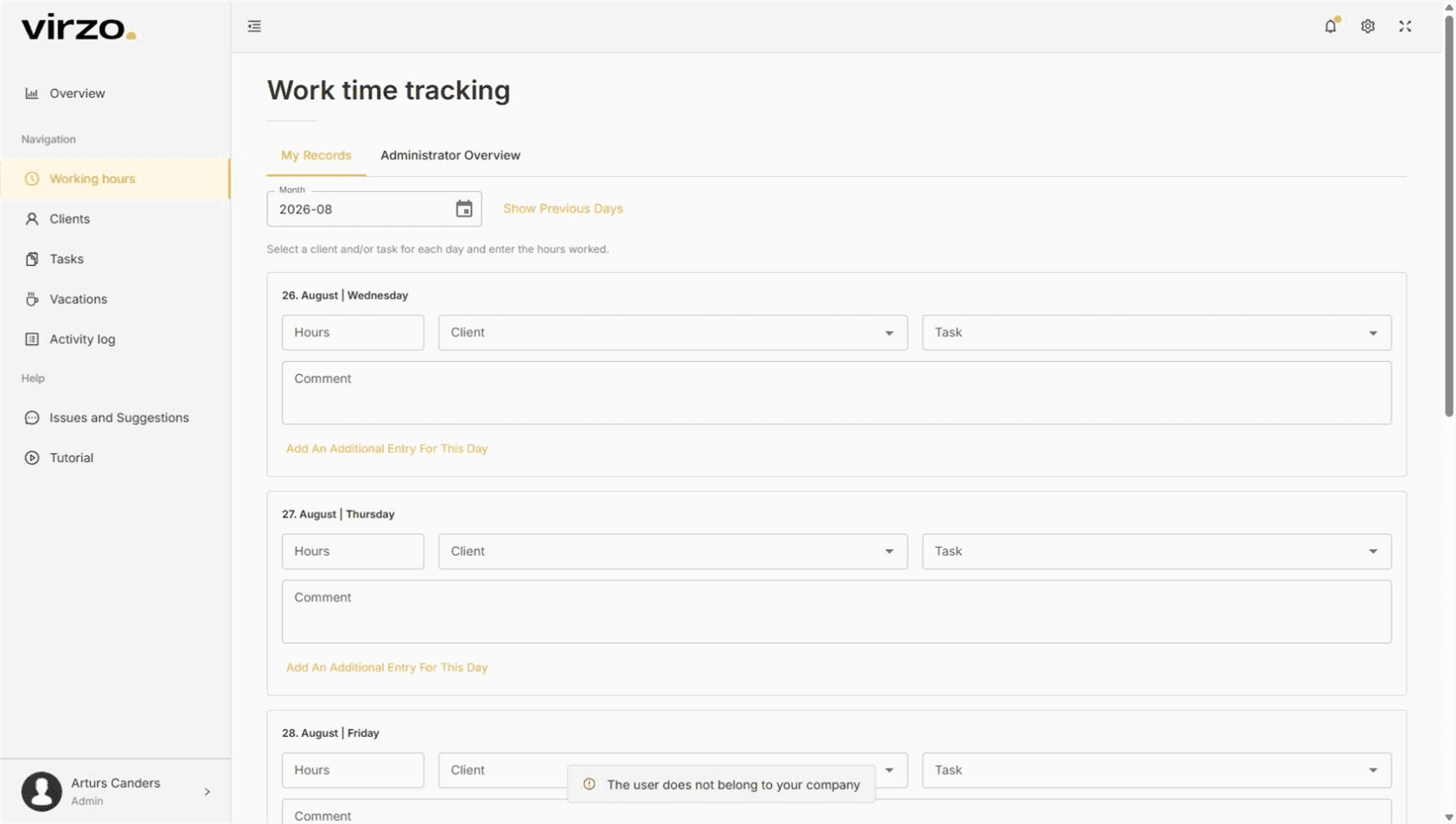Click Show Previous Days link
The height and width of the screenshot is (824, 1456).
[563, 208]
